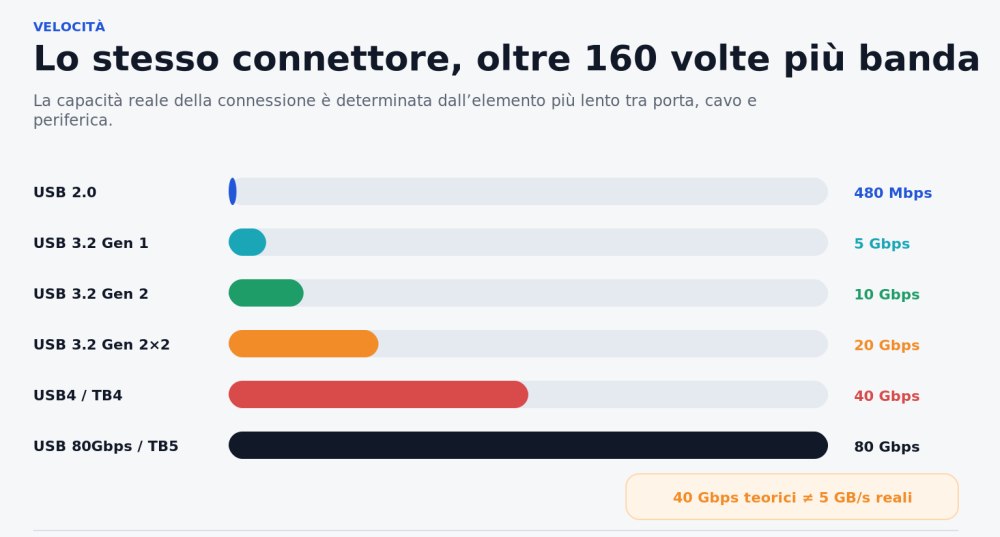The height and width of the screenshot is (537, 1000).
Task: Click the 5 Gbps value
Action: (882, 244)
